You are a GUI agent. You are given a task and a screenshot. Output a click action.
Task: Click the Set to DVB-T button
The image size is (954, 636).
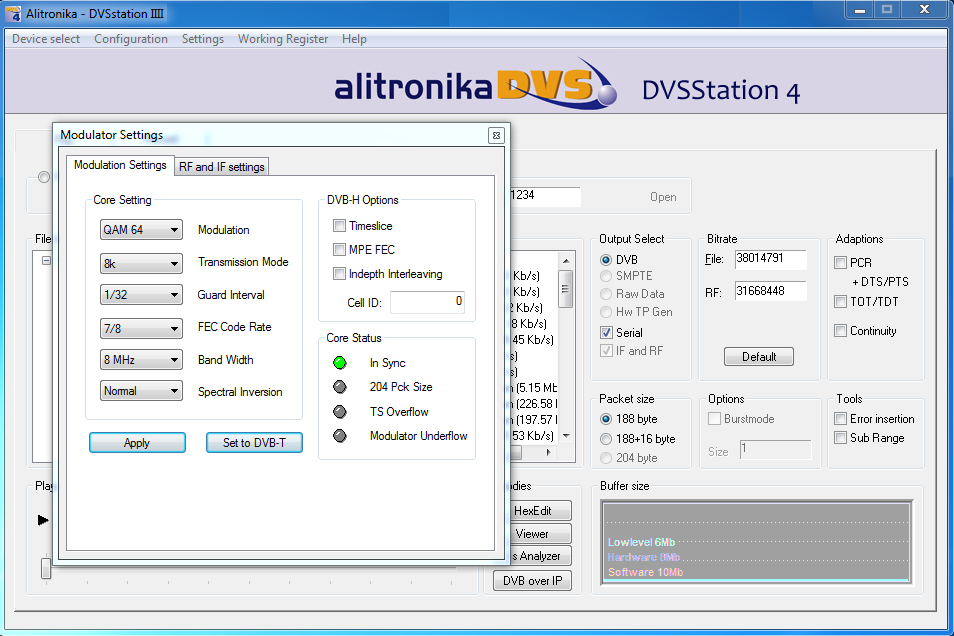click(254, 443)
